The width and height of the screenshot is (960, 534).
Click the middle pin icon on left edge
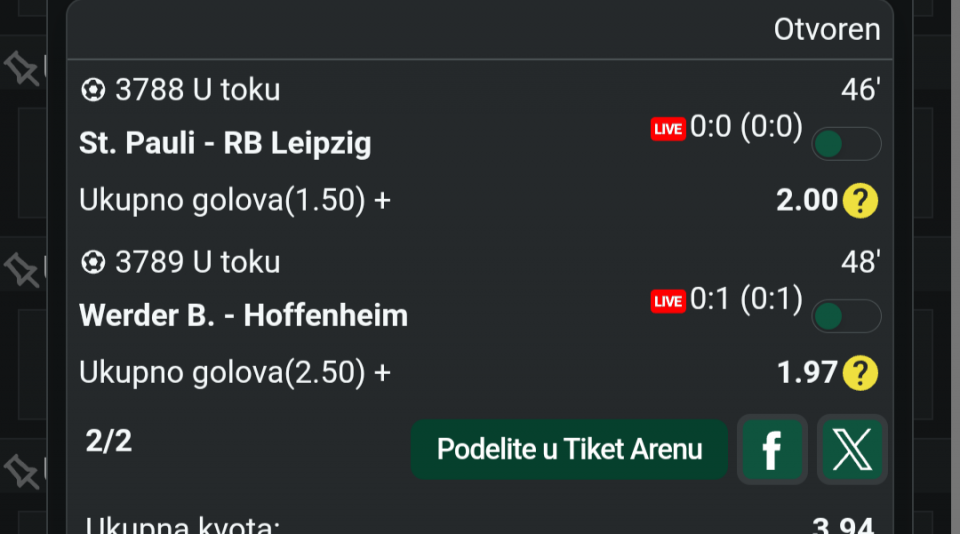[x=20, y=268]
